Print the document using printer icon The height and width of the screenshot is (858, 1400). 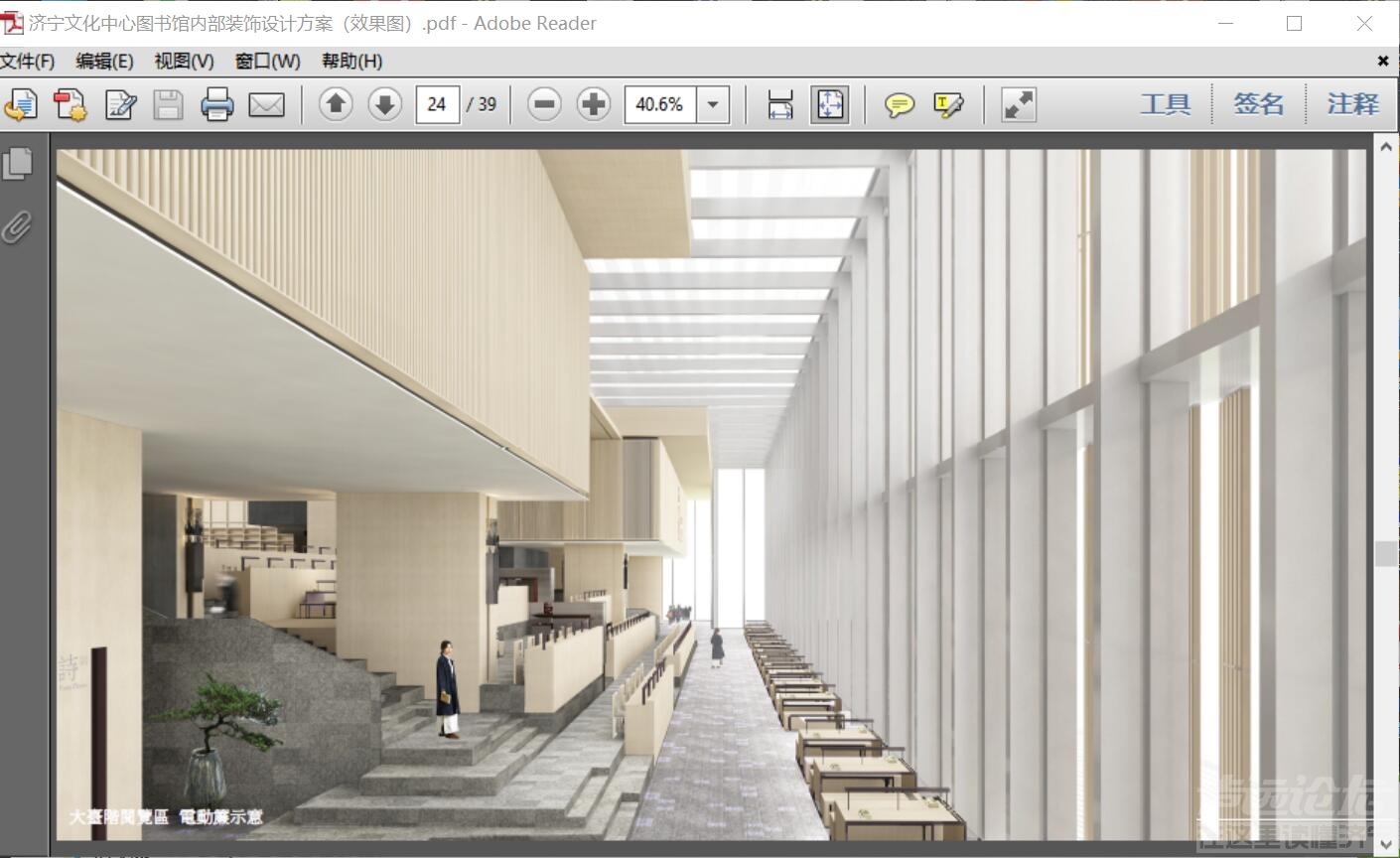pos(216,104)
